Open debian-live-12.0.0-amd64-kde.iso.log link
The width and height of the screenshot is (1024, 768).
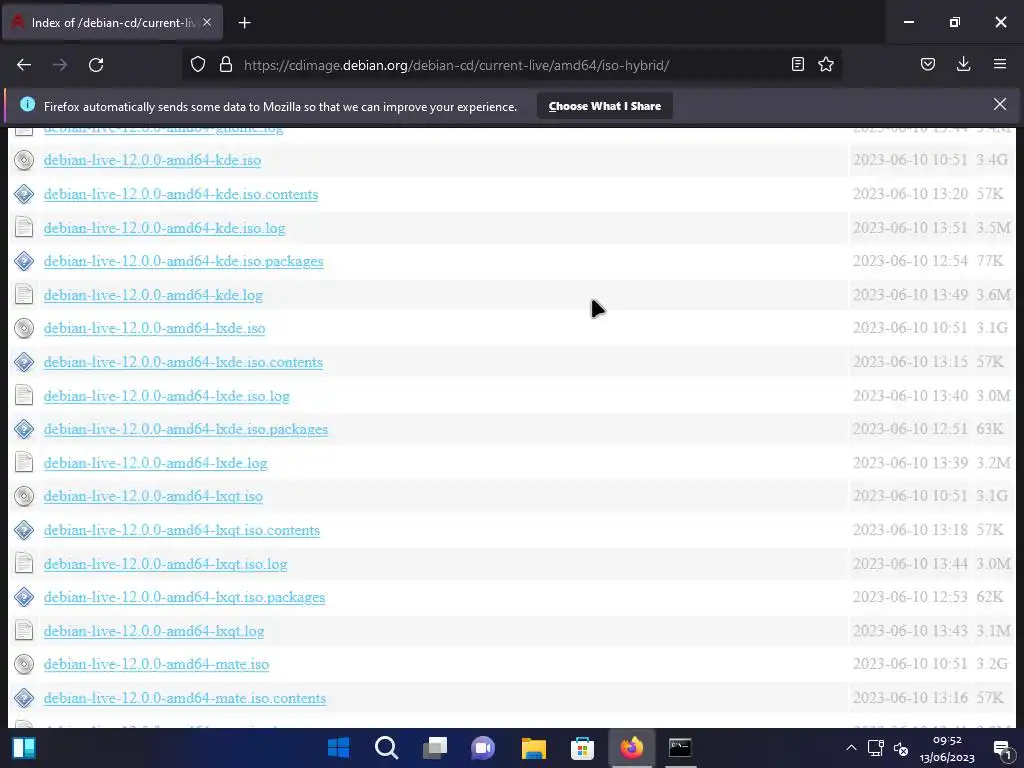click(165, 228)
